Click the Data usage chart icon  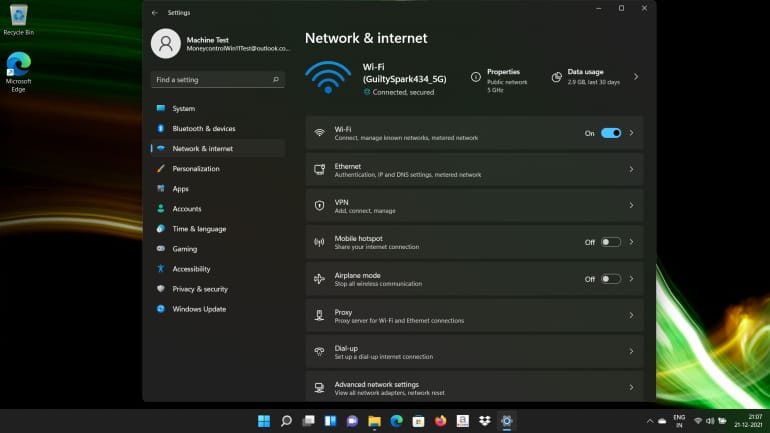coord(556,77)
